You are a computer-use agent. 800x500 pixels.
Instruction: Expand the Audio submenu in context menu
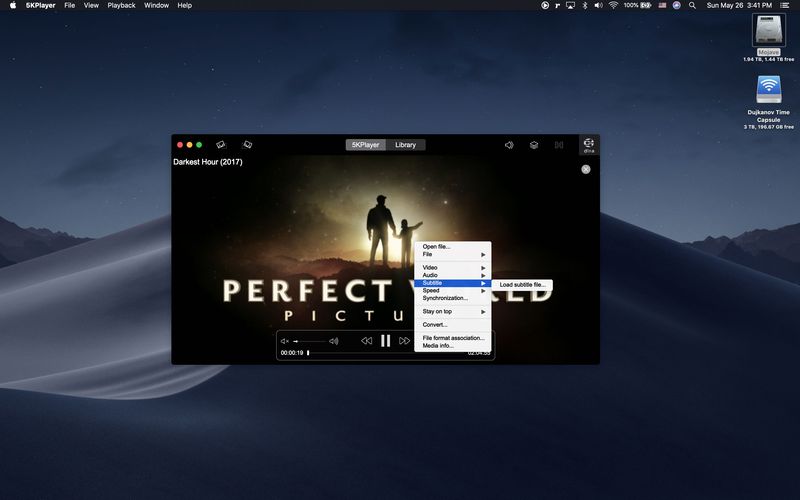(453, 275)
